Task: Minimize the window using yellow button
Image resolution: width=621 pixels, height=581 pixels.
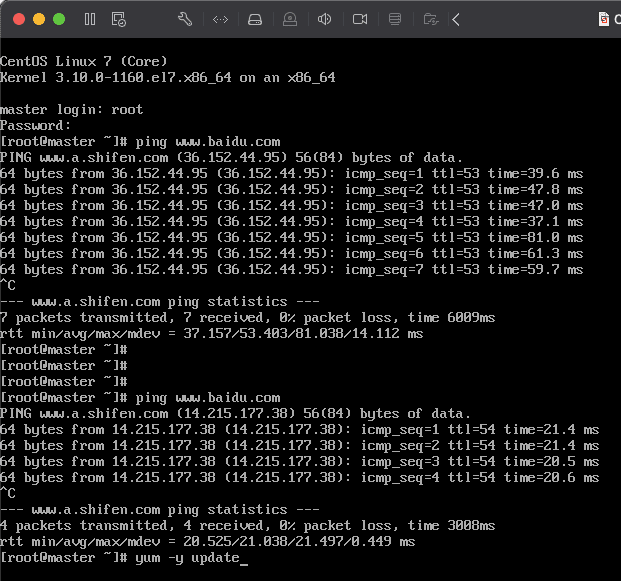Action: point(39,19)
